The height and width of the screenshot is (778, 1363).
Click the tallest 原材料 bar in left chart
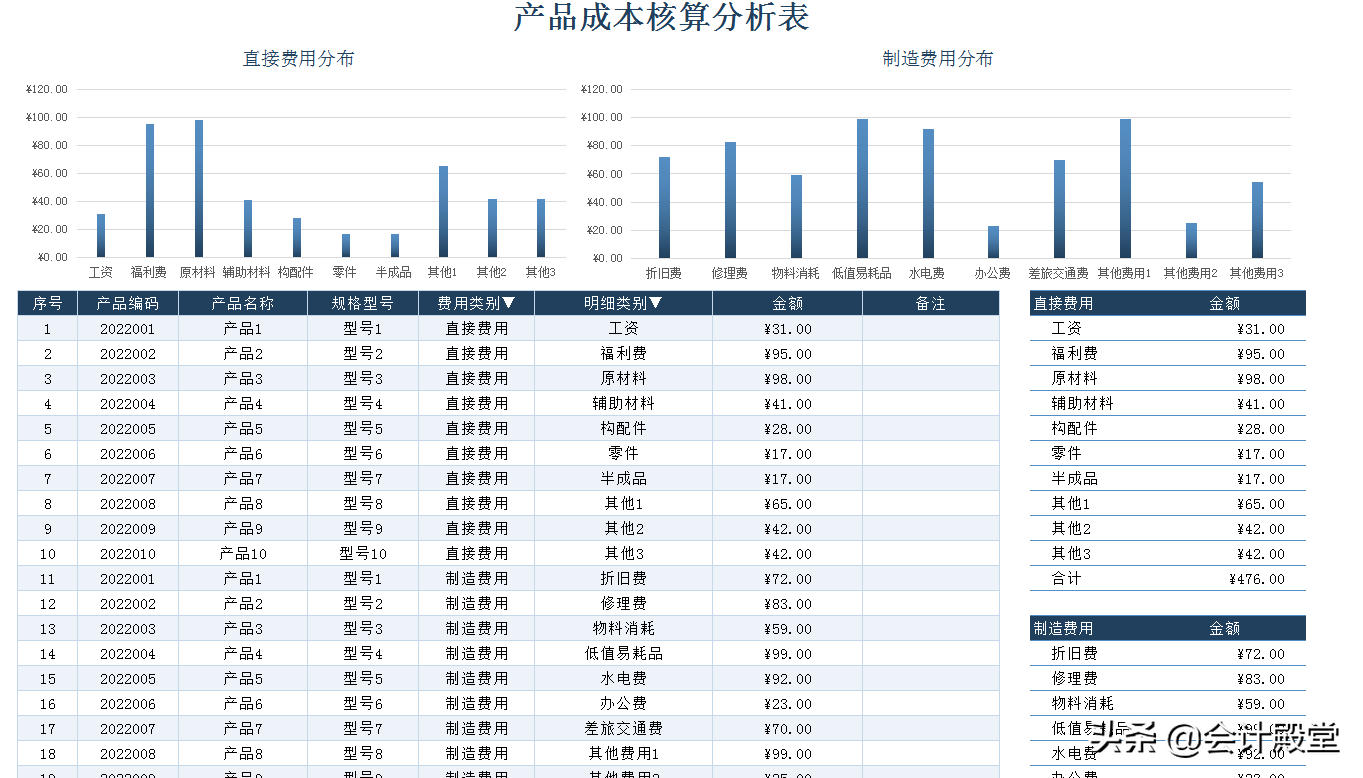click(197, 185)
